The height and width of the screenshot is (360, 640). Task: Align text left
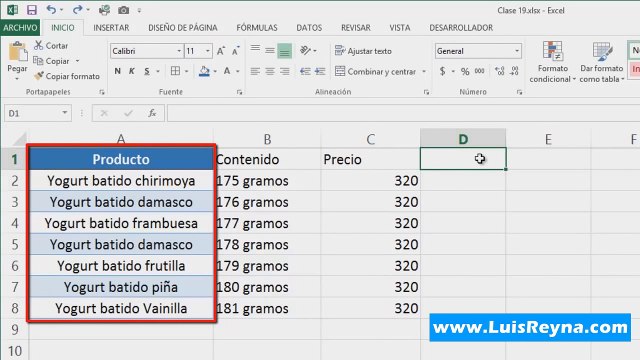point(255,71)
